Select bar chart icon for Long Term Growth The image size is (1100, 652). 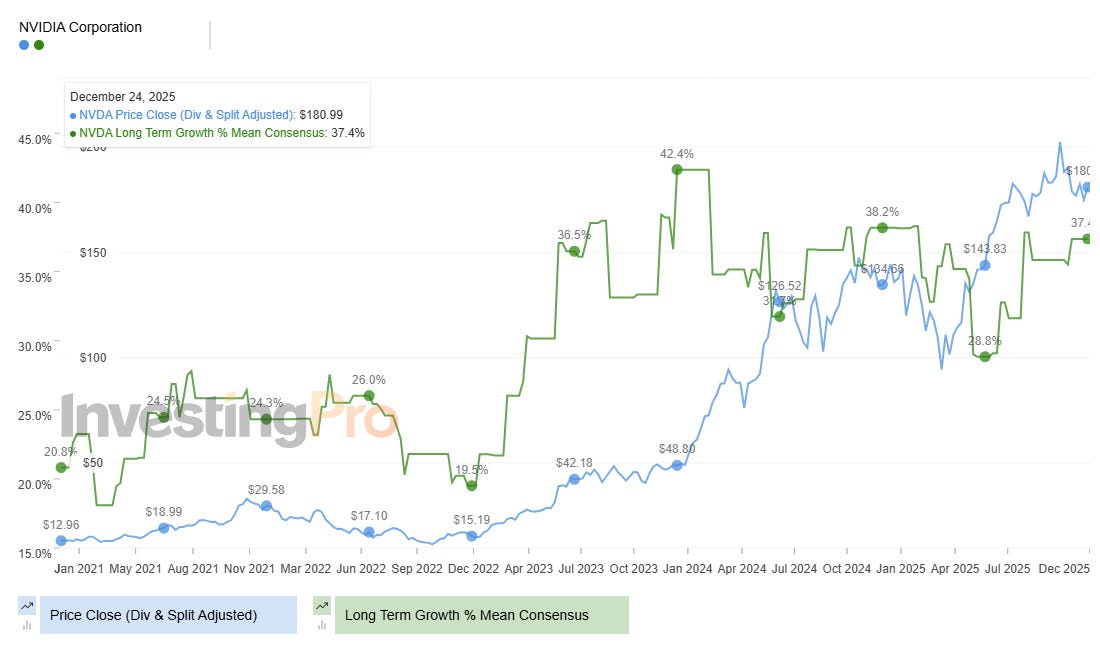coord(322,625)
